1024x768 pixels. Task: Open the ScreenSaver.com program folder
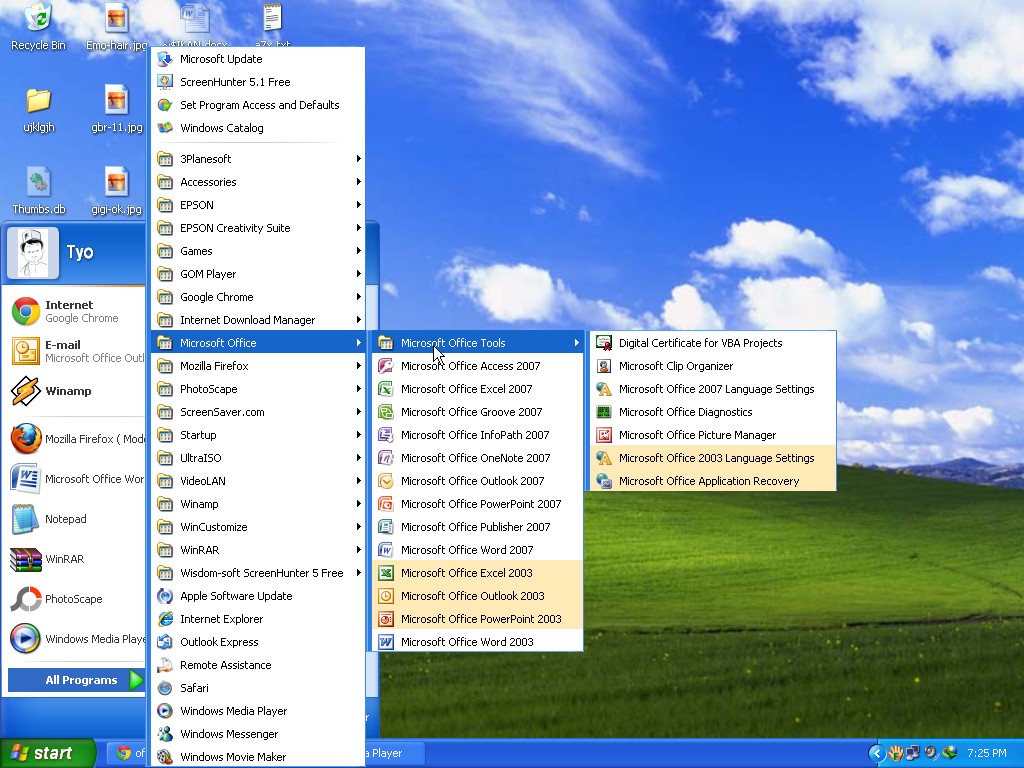click(x=258, y=412)
